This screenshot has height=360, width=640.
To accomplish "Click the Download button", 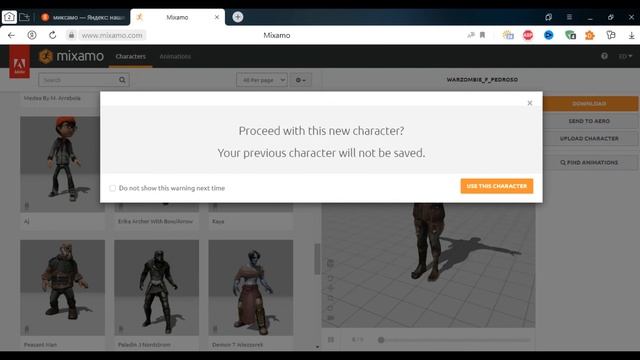I will pyautogui.click(x=589, y=103).
